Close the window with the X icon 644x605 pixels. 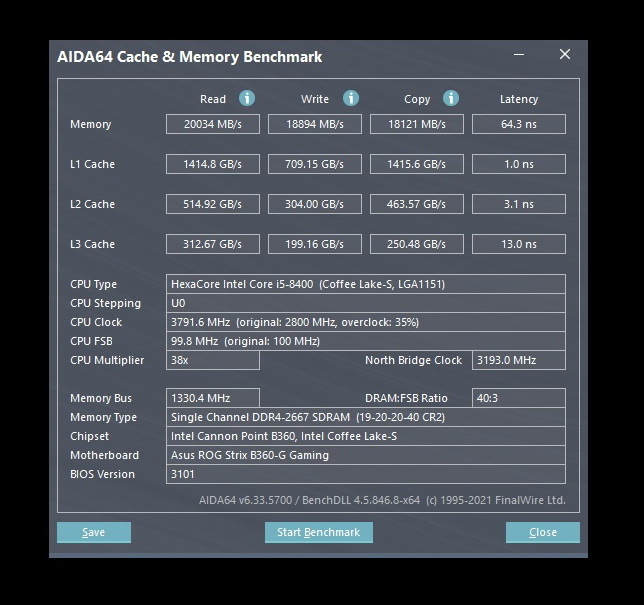tap(564, 55)
